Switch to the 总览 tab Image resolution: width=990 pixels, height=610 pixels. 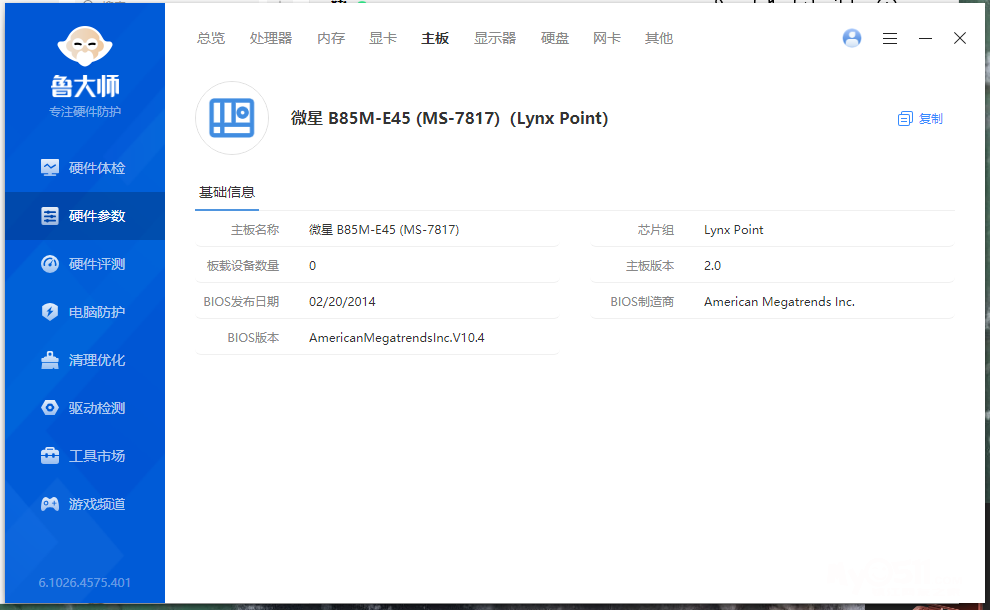pos(211,38)
